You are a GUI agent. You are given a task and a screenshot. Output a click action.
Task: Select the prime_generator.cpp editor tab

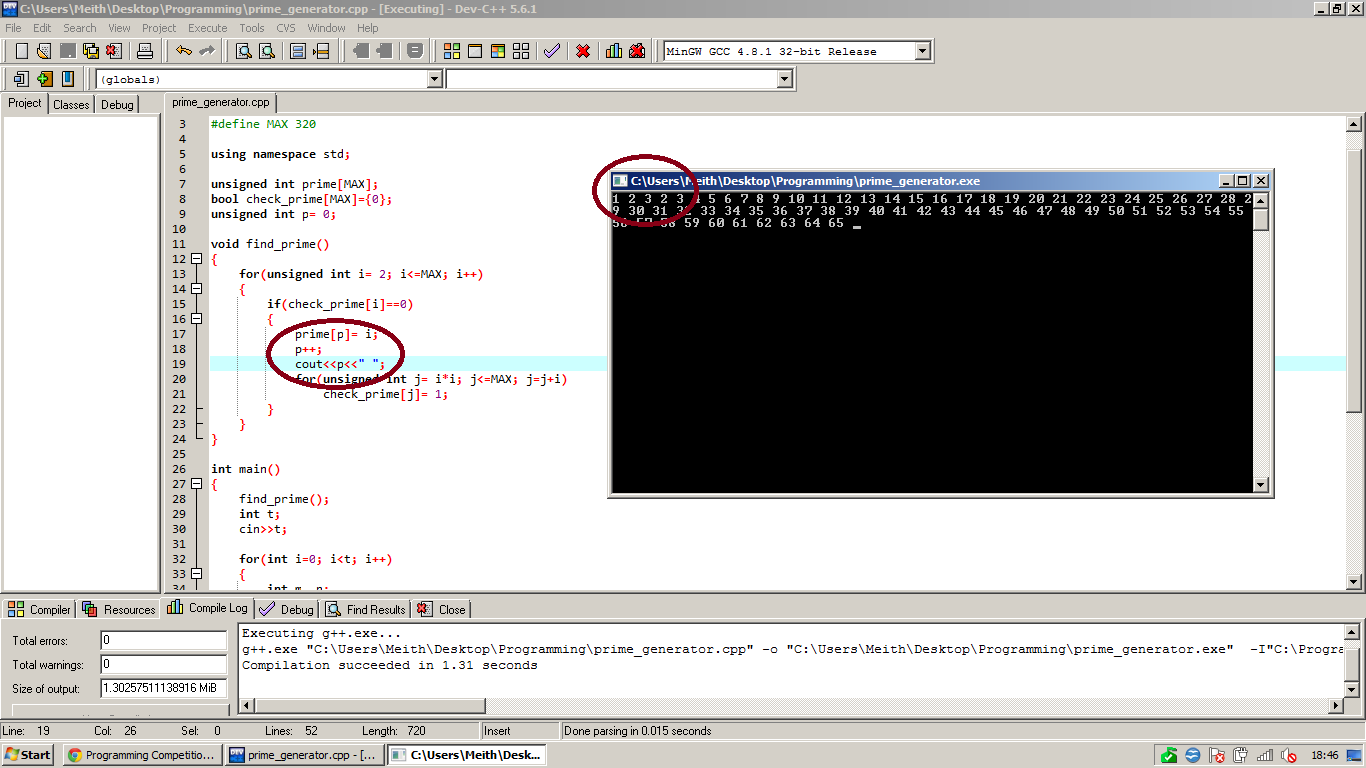point(221,102)
